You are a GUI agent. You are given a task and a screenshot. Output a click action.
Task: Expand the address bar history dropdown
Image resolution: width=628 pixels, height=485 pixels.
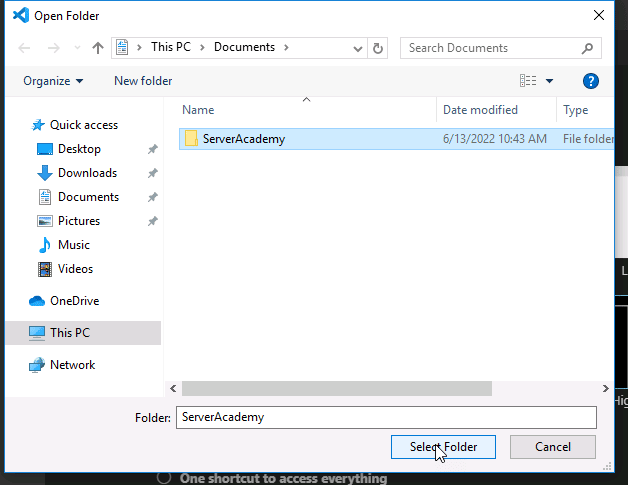pos(356,48)
